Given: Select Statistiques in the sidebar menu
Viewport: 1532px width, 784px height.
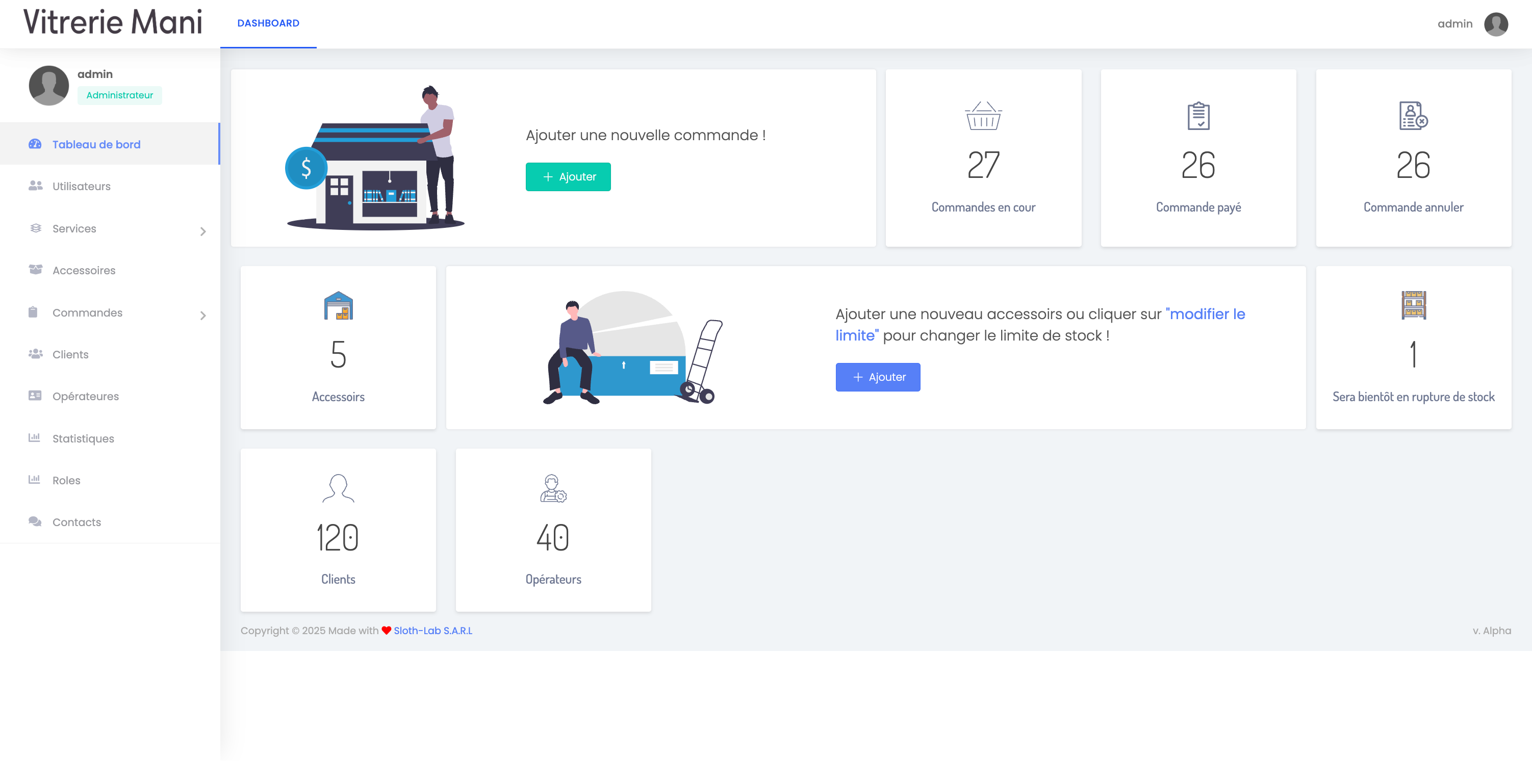Looking at the screenshot, I should pyautogui.click(x=110, y=438).
